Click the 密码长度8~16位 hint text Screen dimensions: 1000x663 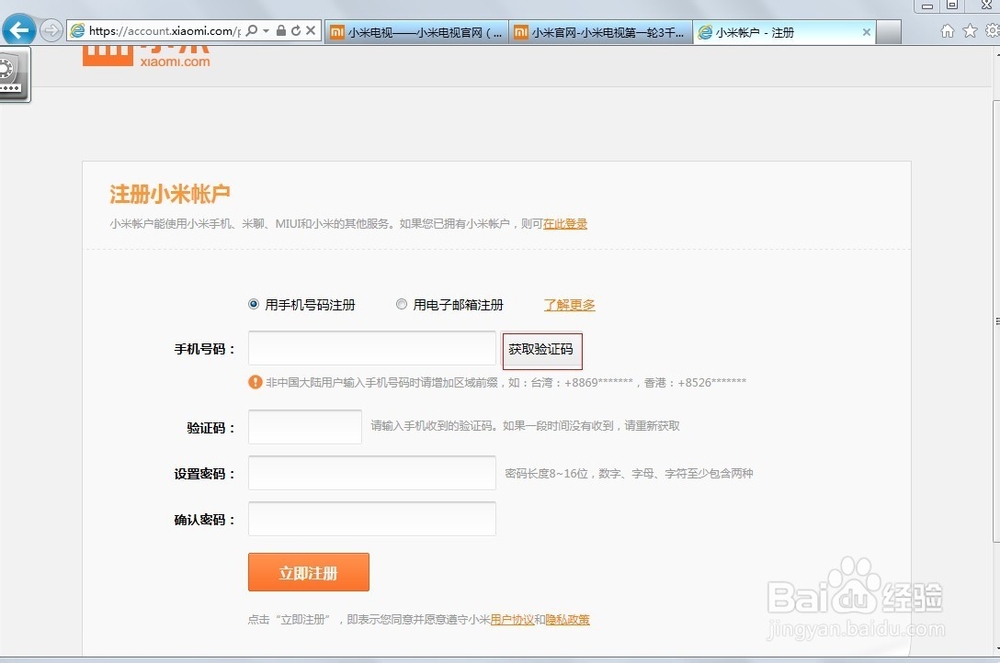click(629, 474)
